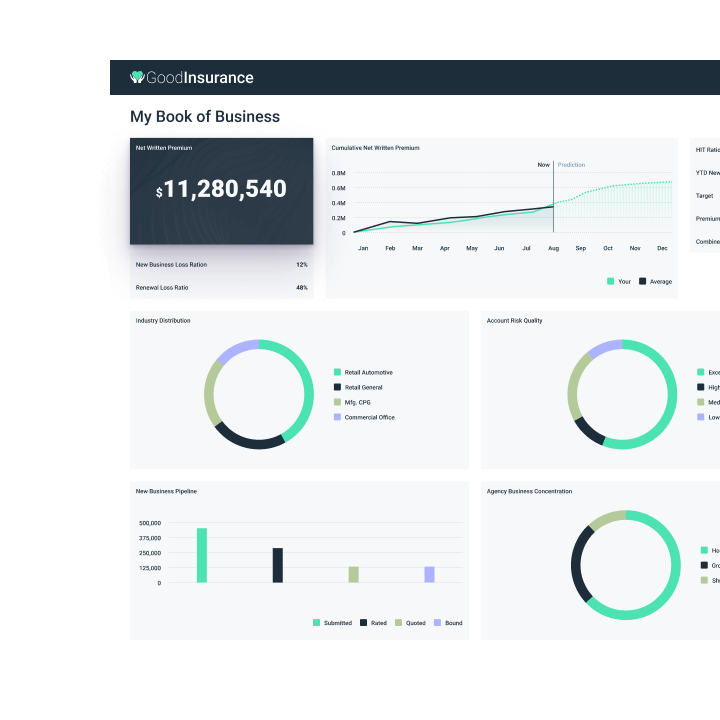This screenshot has height=720, width=720.
Task: Click the Submitted bar in the pipeline chart
Action: coord(202,555)
